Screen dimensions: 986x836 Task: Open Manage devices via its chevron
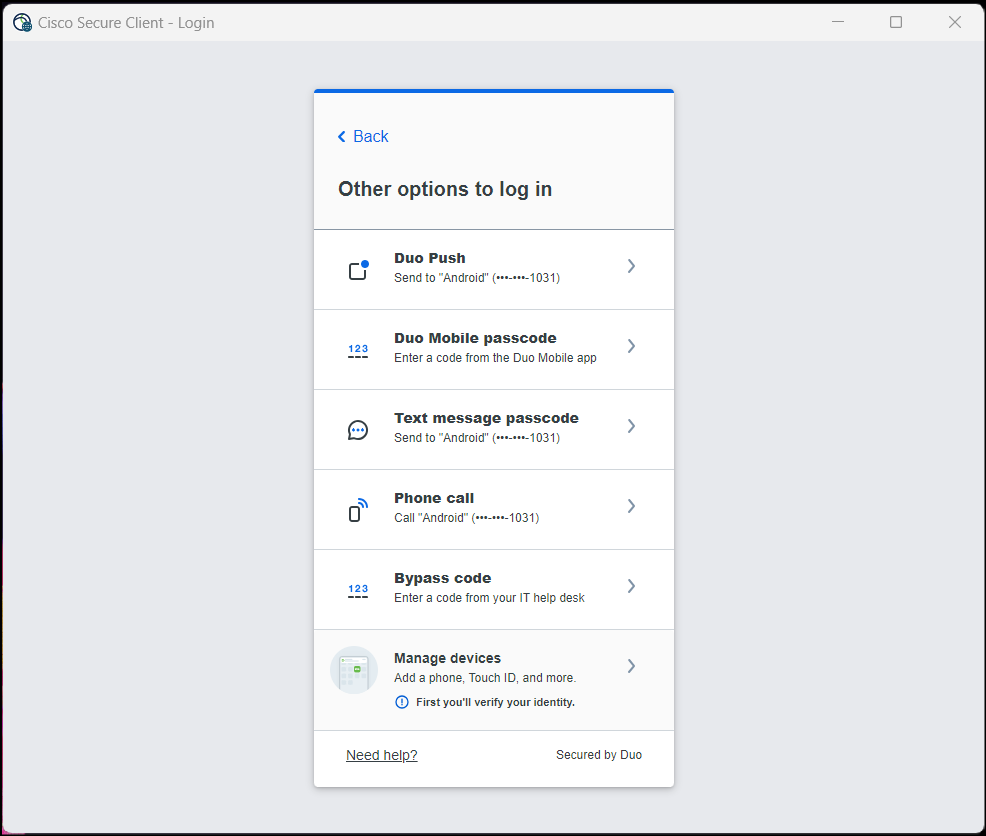pyautogui.click(x=631, y=666)
